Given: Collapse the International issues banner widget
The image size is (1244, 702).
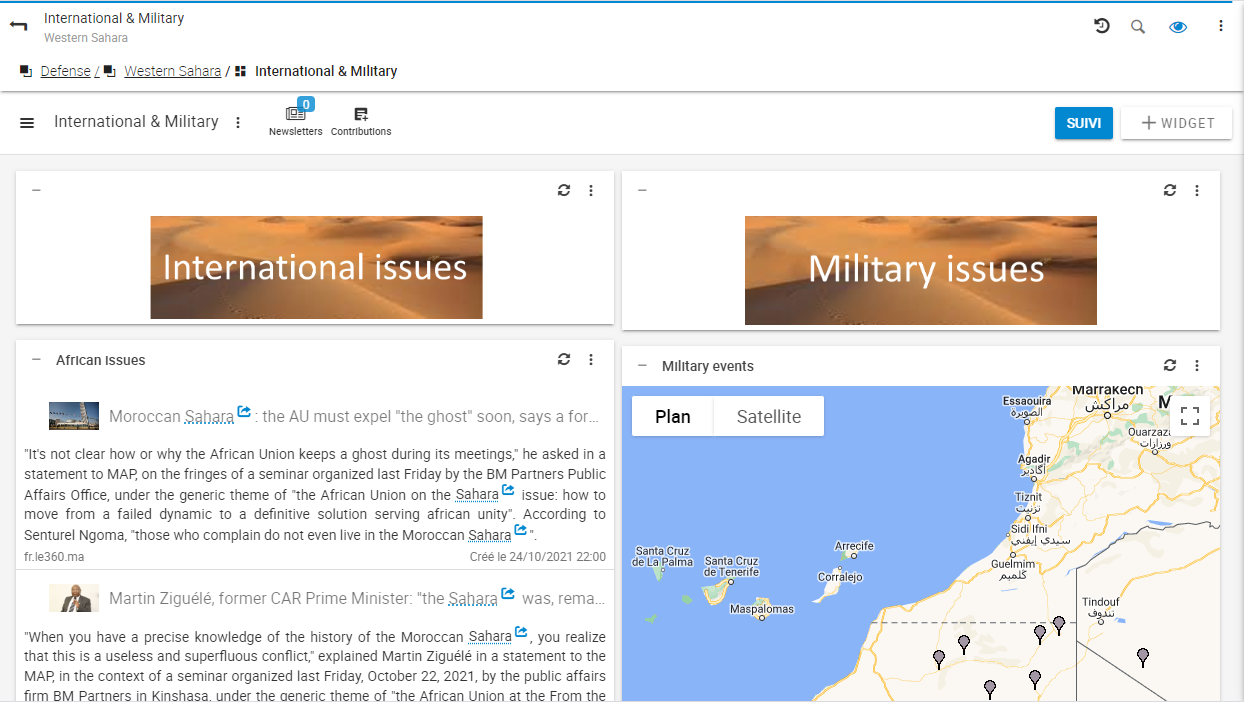Looking at the screenshot, I should pos(36,190).
